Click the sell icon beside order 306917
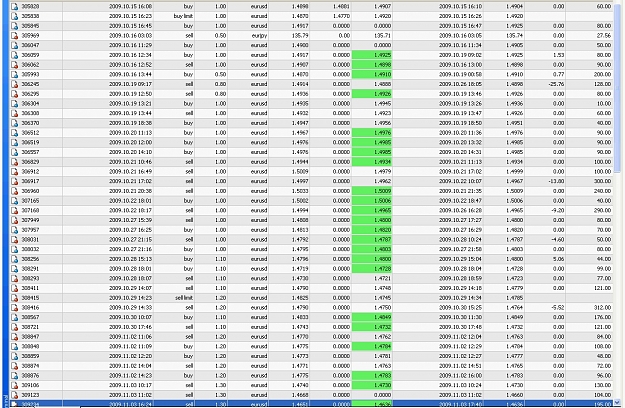The image size is (625, 408). (x=14, y=181)
